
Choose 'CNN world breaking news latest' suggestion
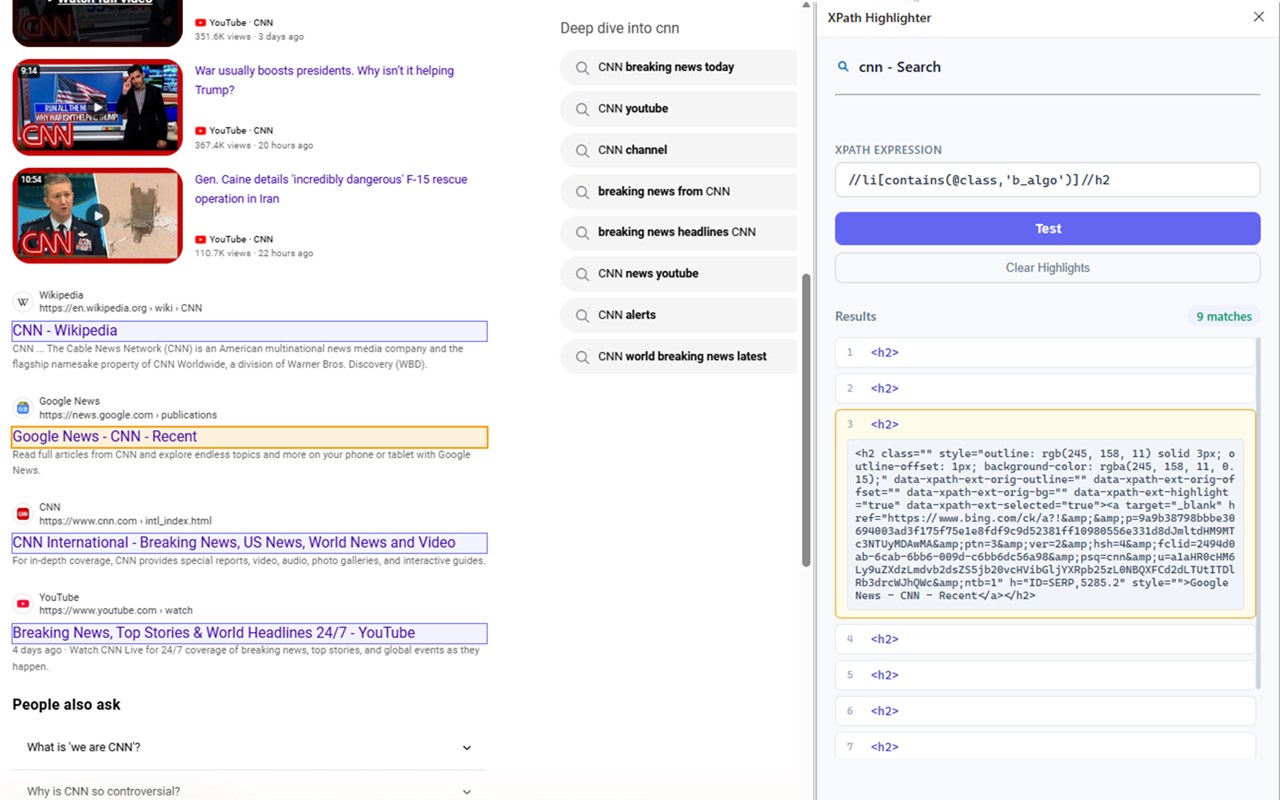click(x=678, y=356)
